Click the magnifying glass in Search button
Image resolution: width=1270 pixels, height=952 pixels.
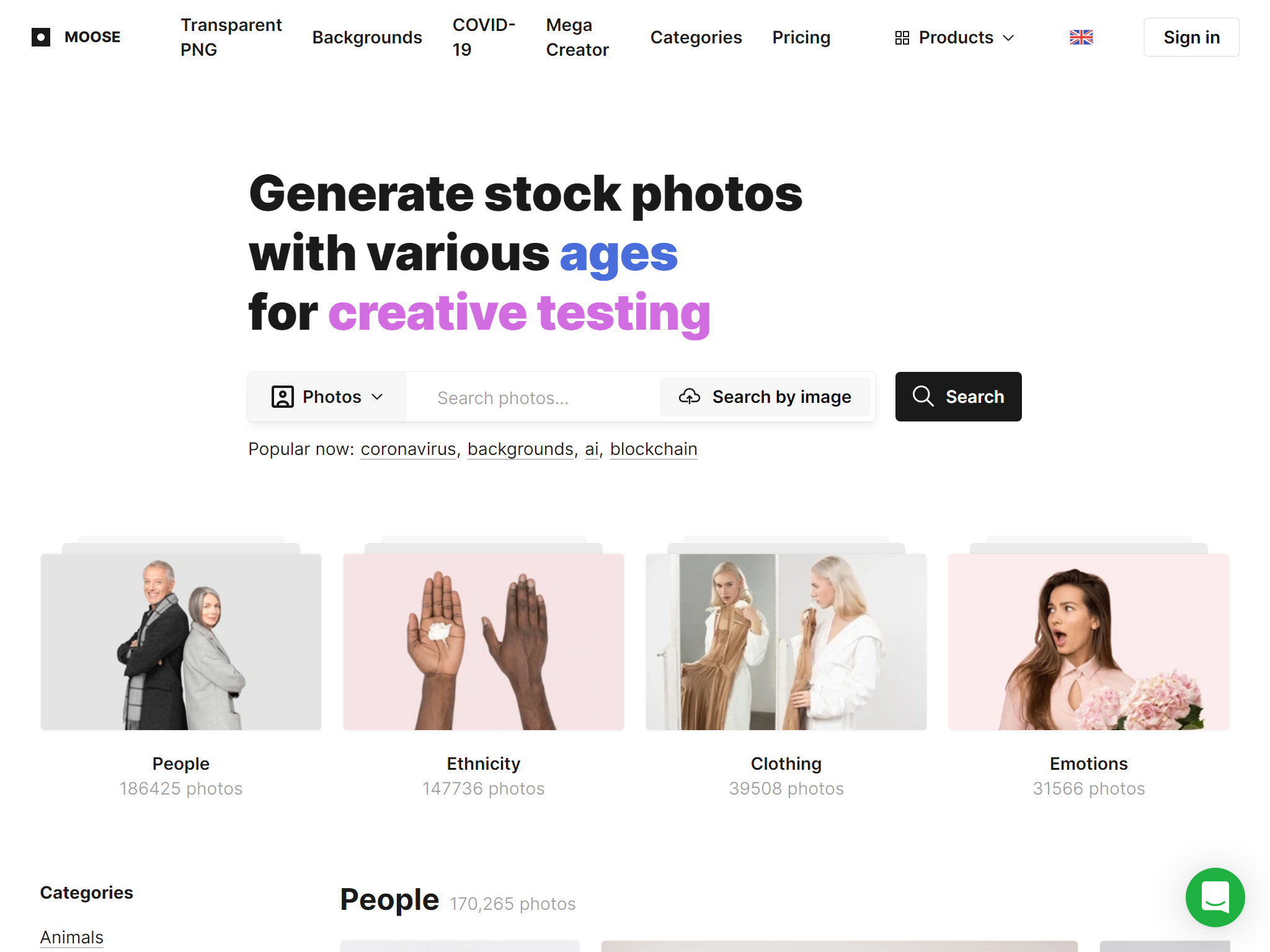pyautogui.click(x=923, y=396)
